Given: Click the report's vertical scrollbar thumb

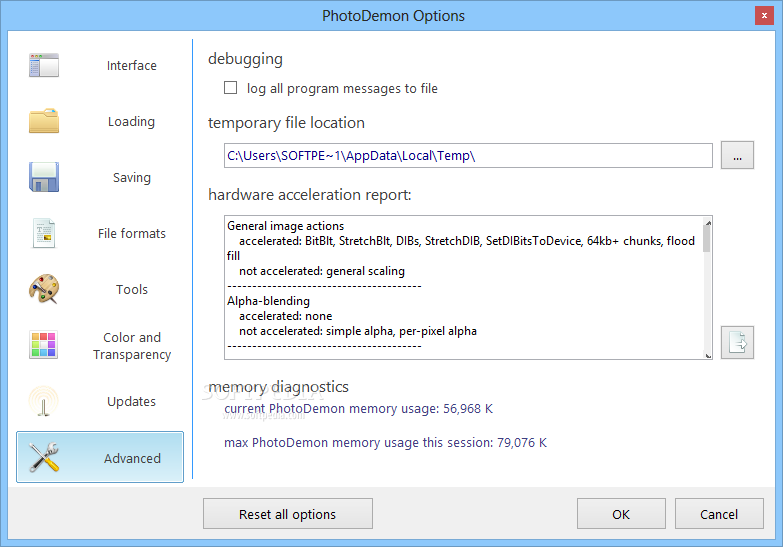Looking at the screenshot, I should point(707,239).
